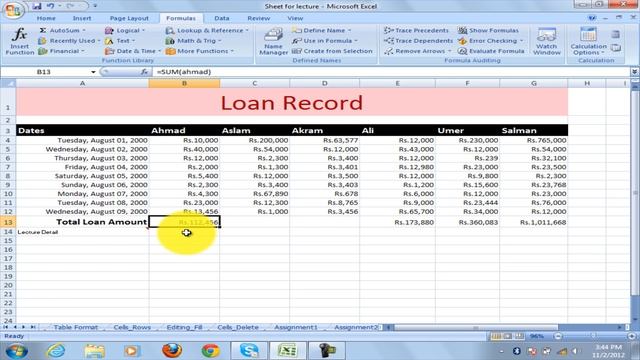Screen dimensions: 640x360
Task: Click Error Checking
Action: point(490,41)
